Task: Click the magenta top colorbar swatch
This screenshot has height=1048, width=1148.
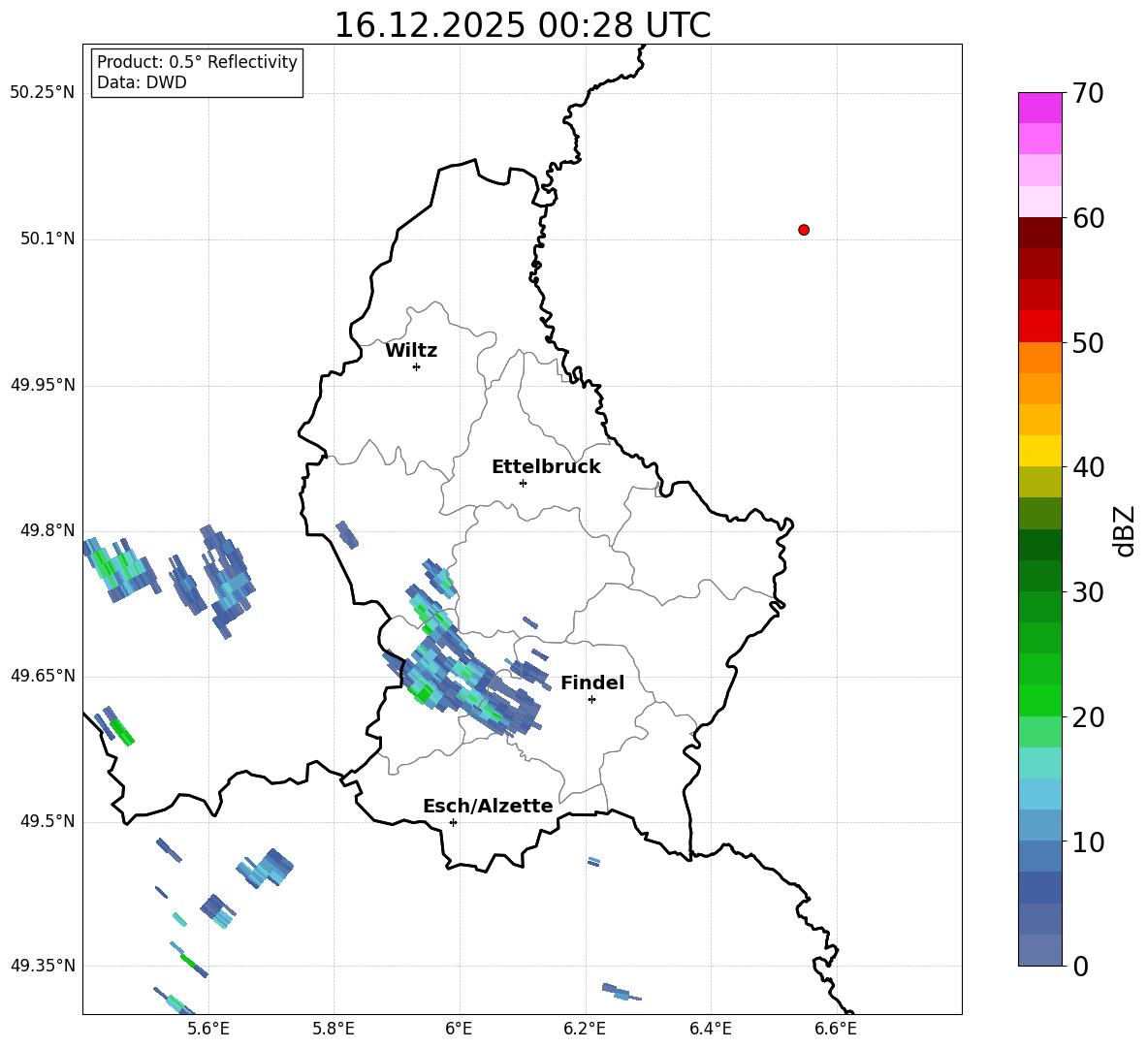Action: [1040, 108]
